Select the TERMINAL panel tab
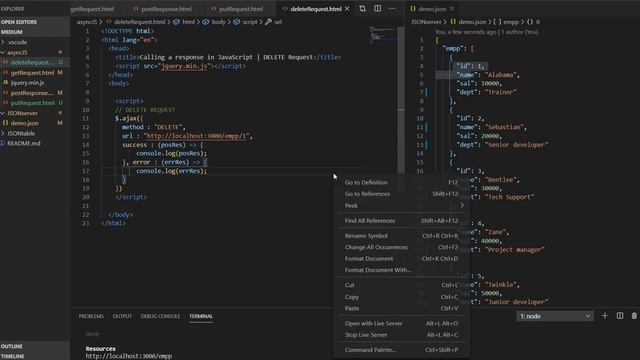The image size is (640, 360). [x=201, y=316]
